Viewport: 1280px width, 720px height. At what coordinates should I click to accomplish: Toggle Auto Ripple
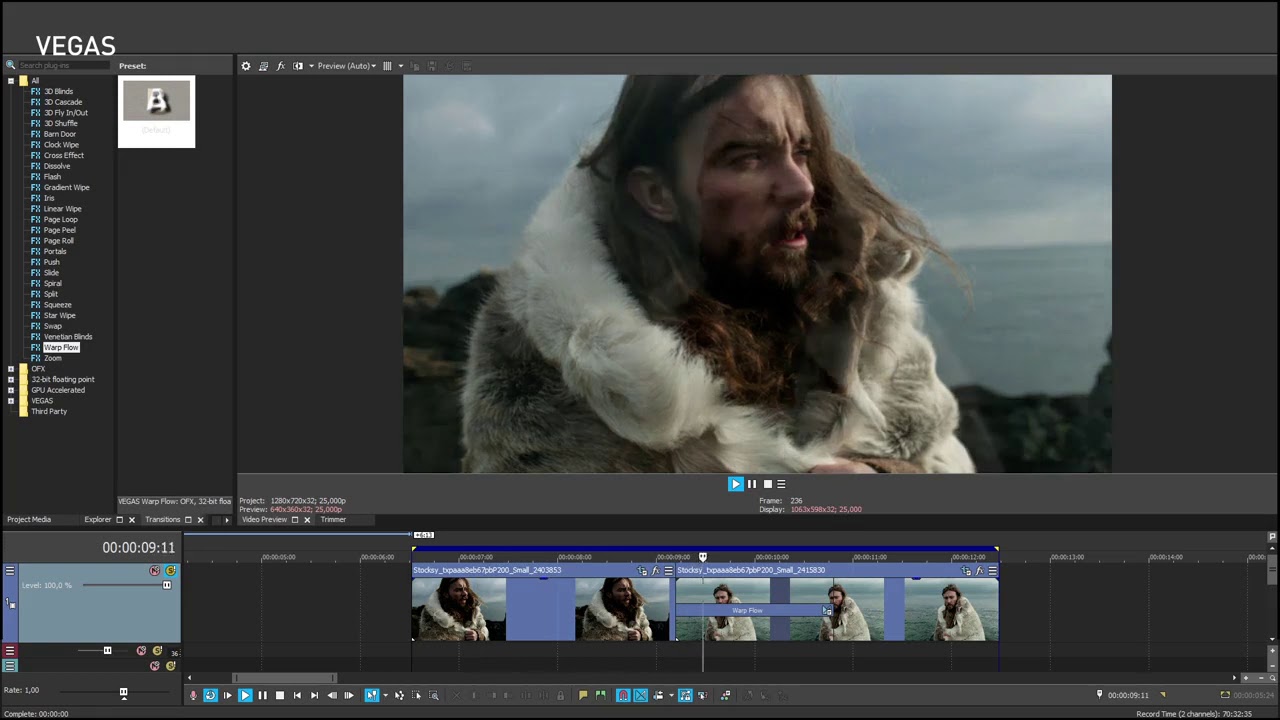click(658, 695)
